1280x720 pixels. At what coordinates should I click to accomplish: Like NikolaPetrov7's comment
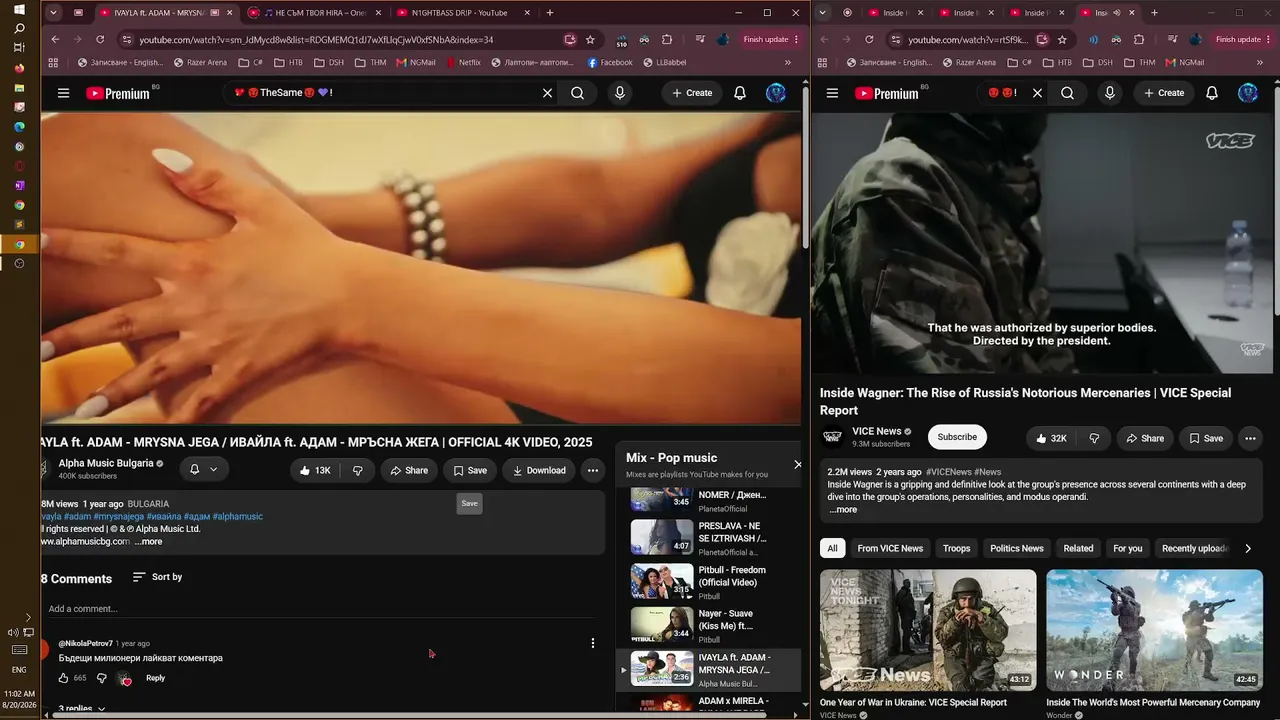click(63, 678)
